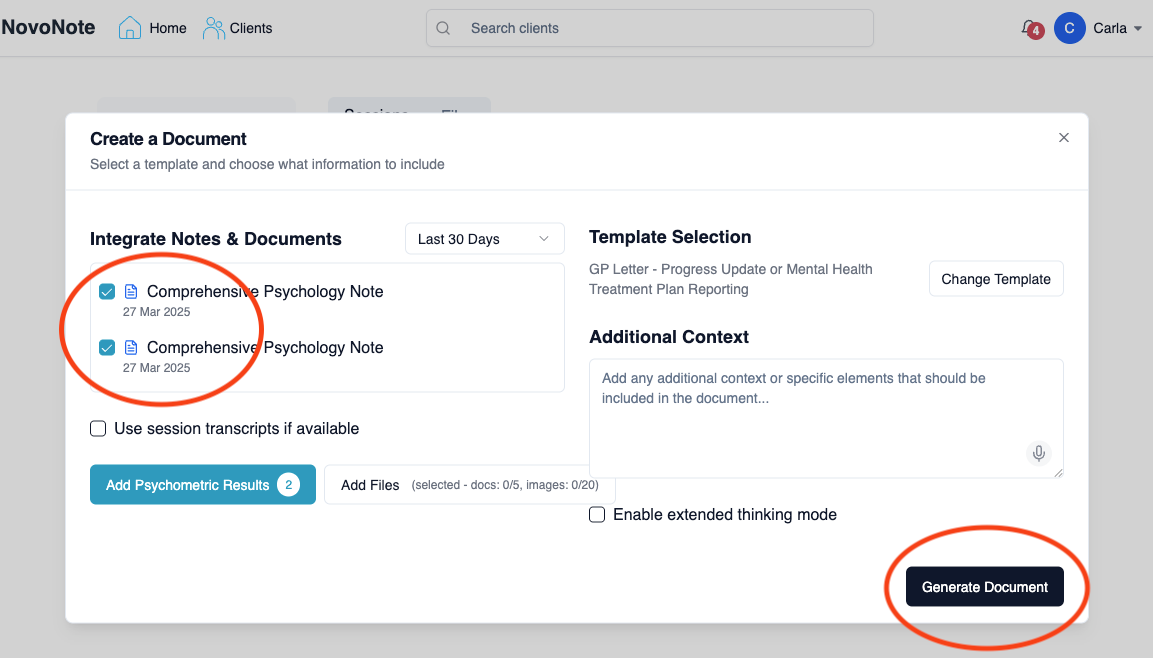The height and width of the screenshot is (658, 1153).
Task: Click the Change Template button
Action: click(x=995, y=279)
